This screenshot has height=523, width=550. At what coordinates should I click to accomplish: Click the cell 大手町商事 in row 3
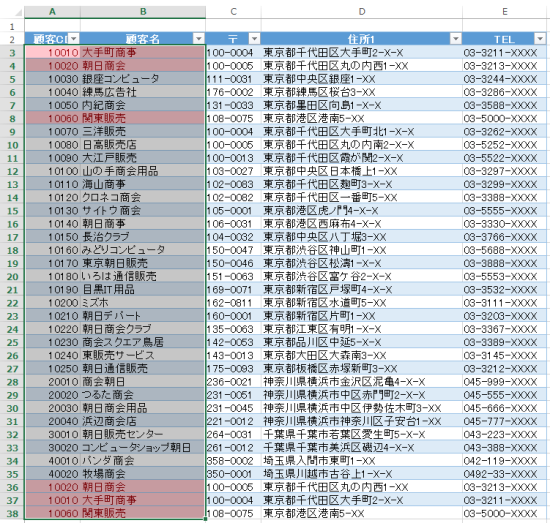(143, 52)
